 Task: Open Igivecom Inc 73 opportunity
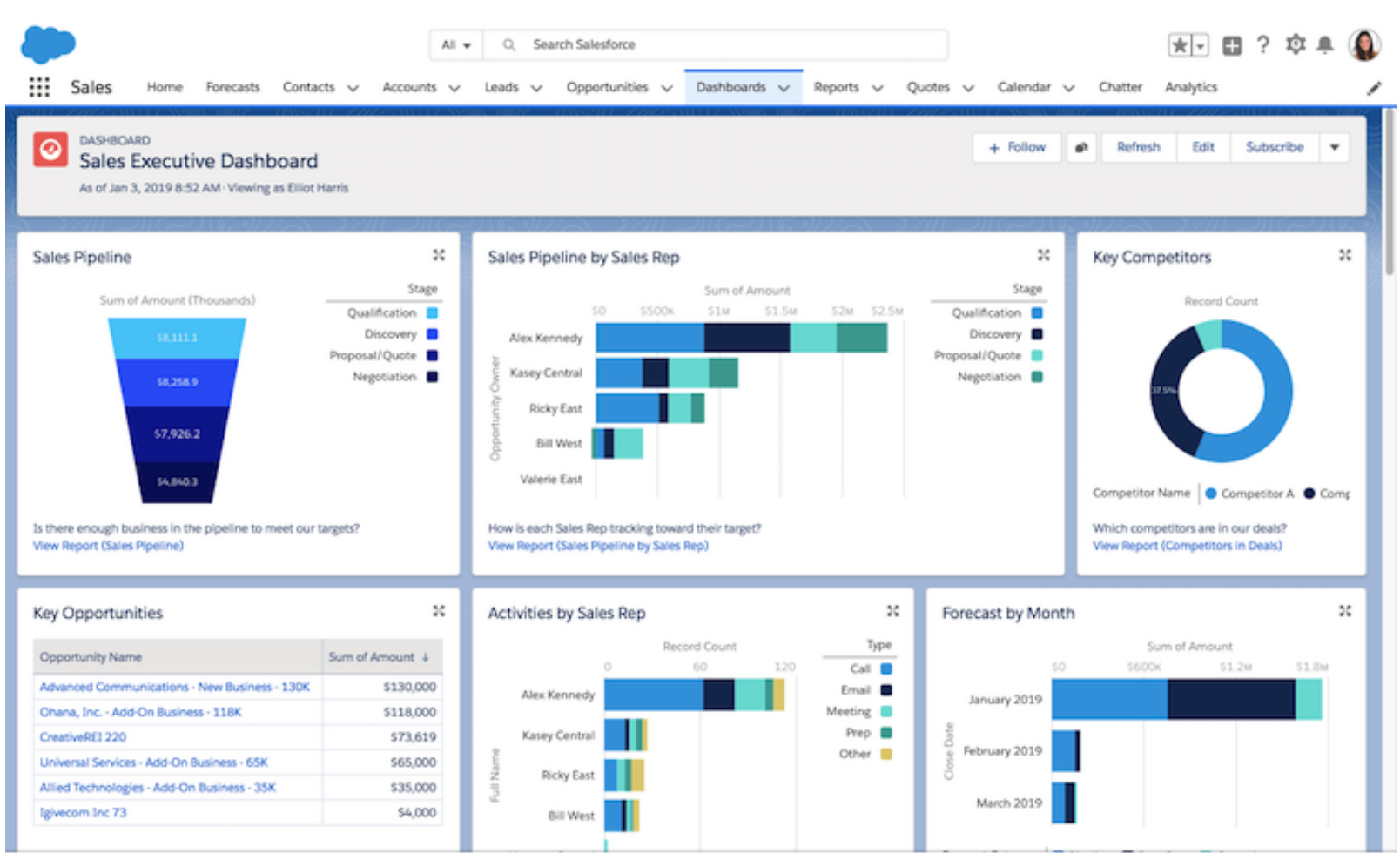83,813
